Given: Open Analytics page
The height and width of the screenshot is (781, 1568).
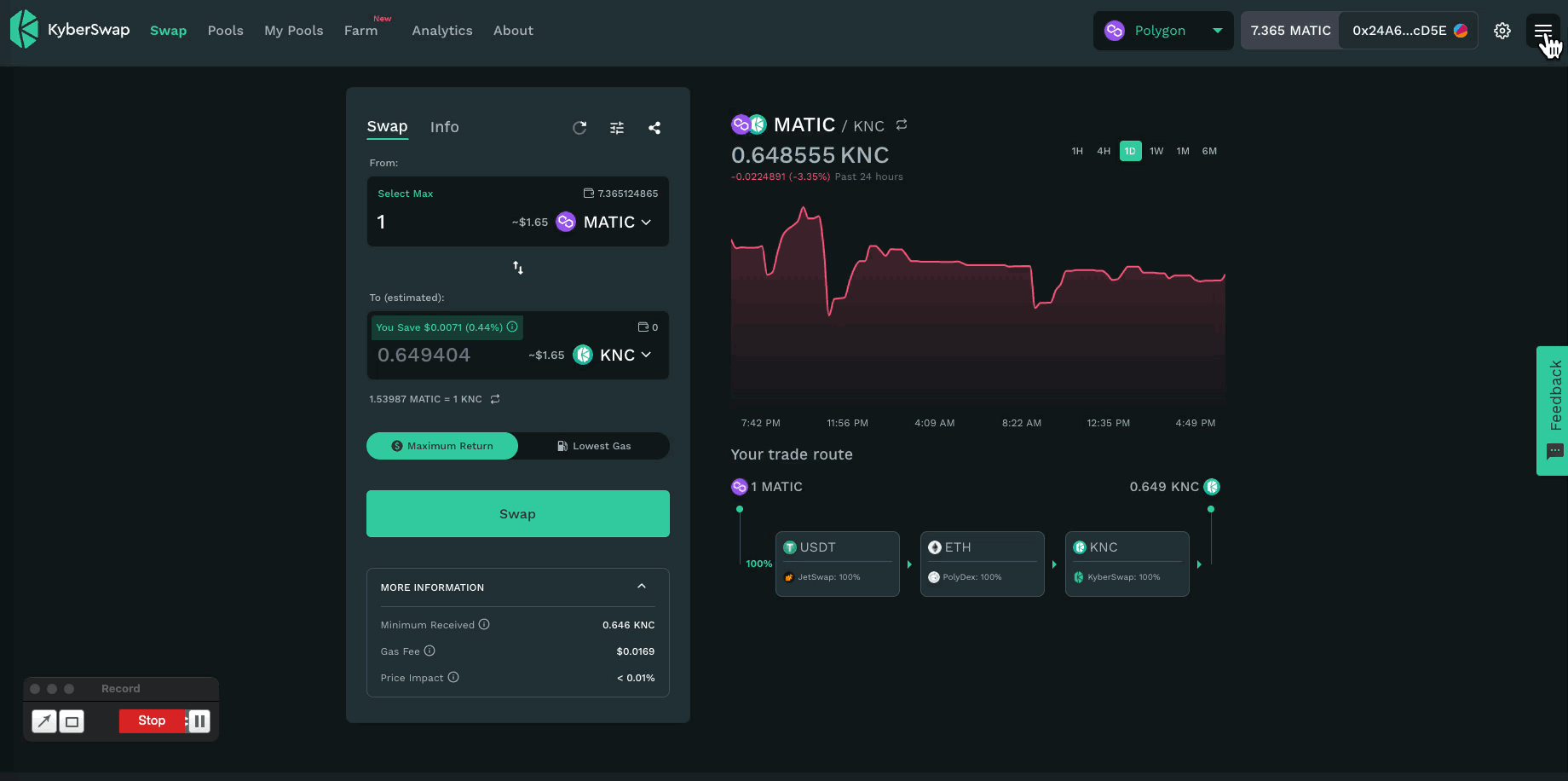Looking at the screenshot, I should tap(441, 31).
